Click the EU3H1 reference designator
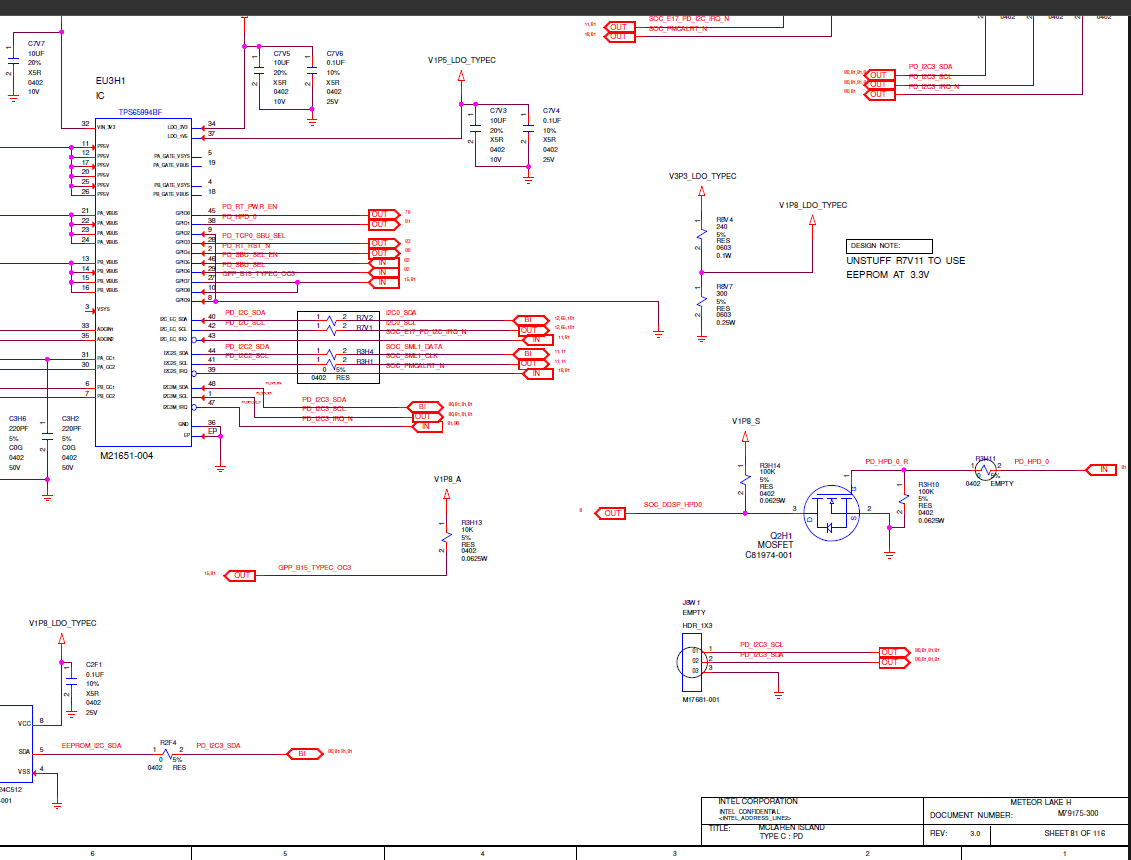Image resolution: width=1131 pixels, height=860 pixels. coord(110,81)
